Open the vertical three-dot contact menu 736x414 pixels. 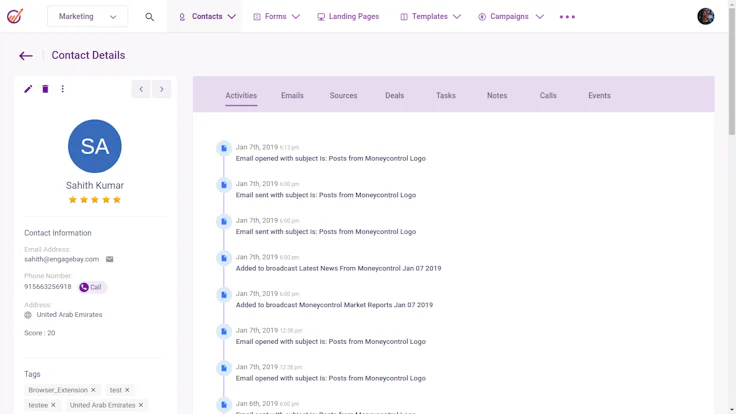tap(62, 89)
